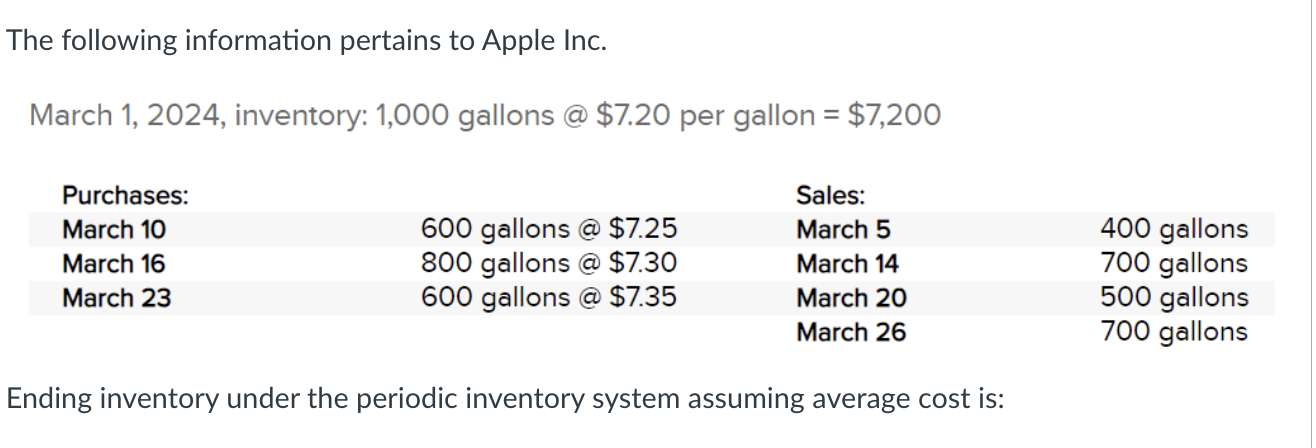Select '600 gallons @ $7.25' cell
Image resolution: width=1316 pixels, height=448 pixels.
coord(548,230)
